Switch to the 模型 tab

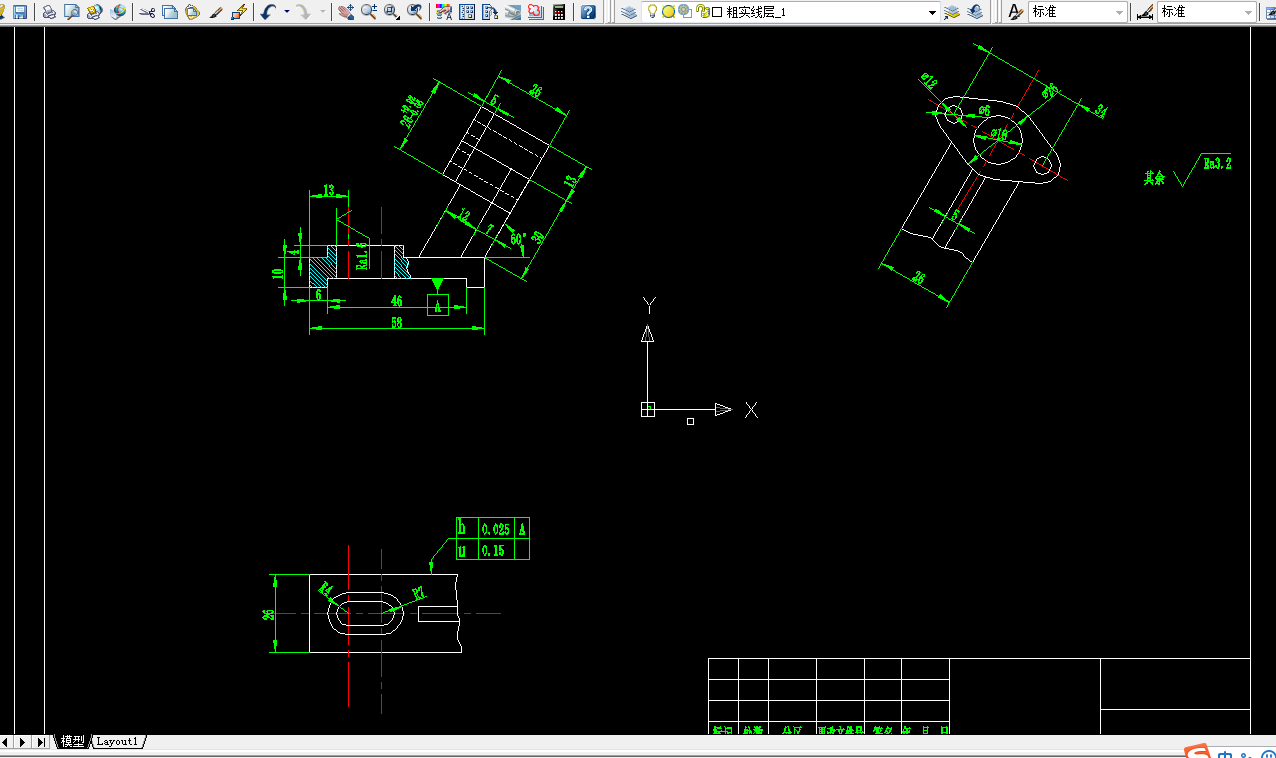pos(72,741)
